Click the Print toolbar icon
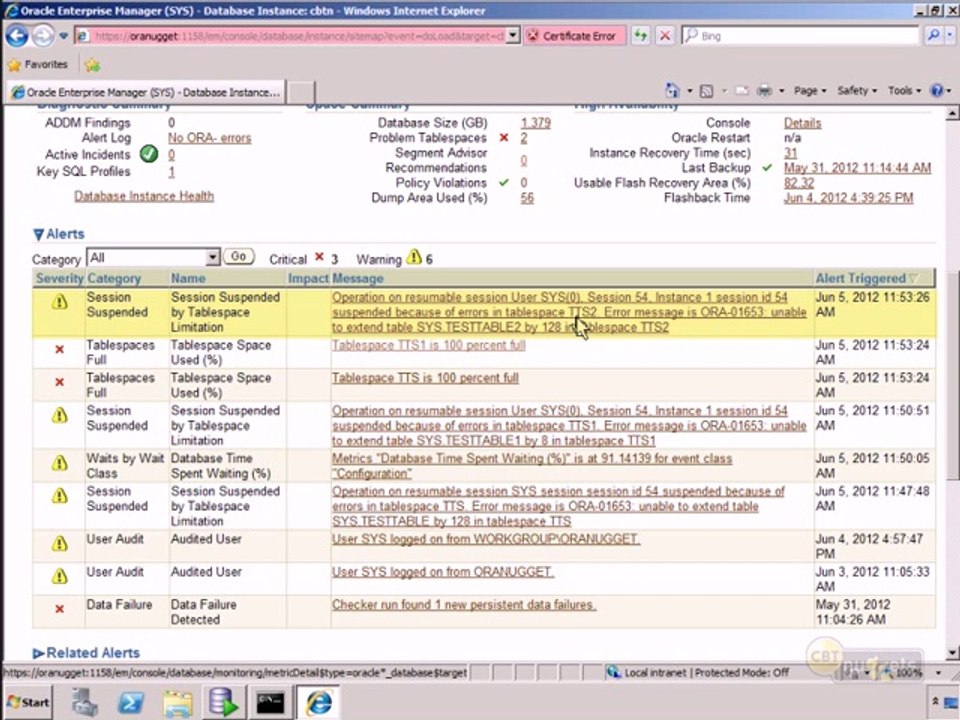Image resolution: width=960 pixels, height=720 pixels. (x=764, y=91)
